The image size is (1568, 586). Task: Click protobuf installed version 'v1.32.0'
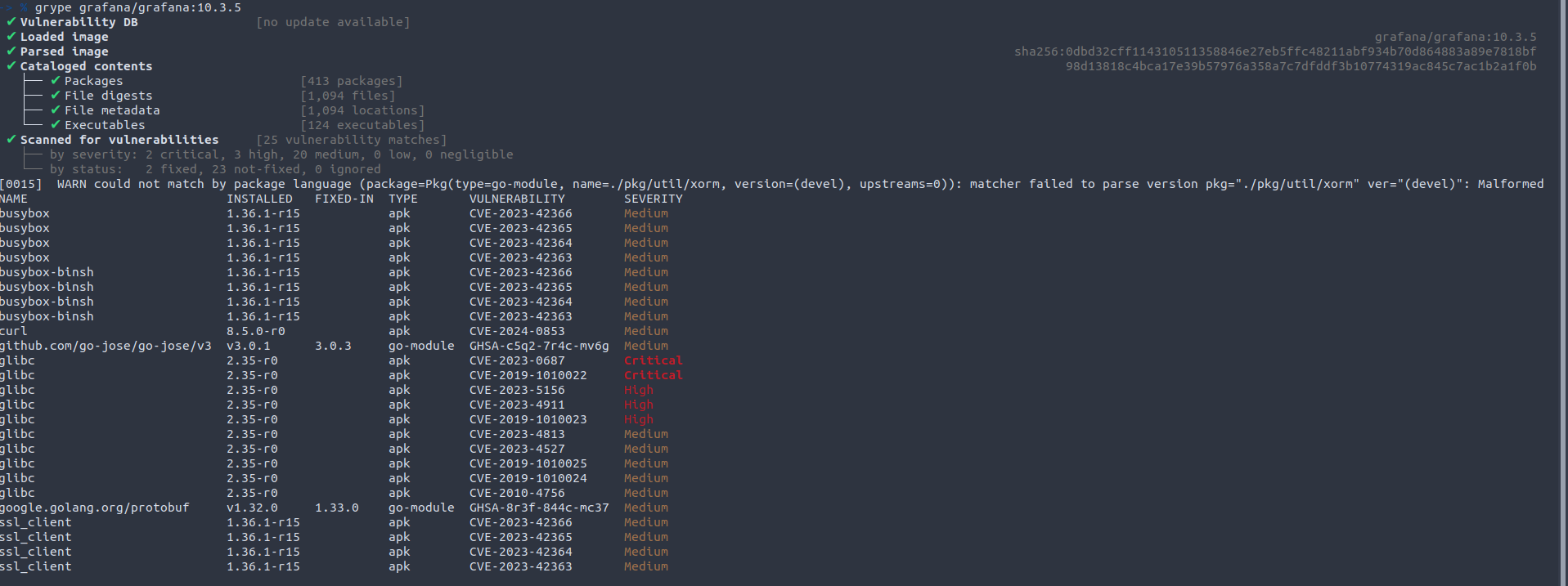pos(252,508)
